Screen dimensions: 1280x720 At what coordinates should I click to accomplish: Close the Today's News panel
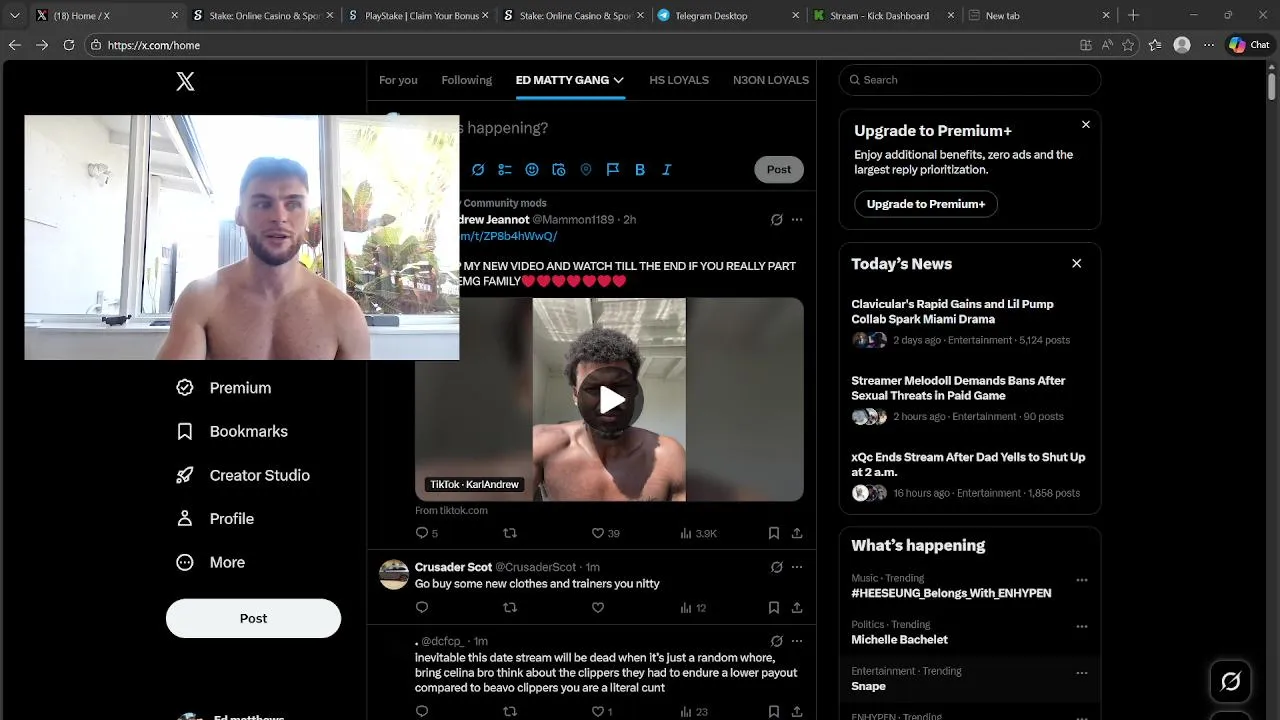[1077, 263]
